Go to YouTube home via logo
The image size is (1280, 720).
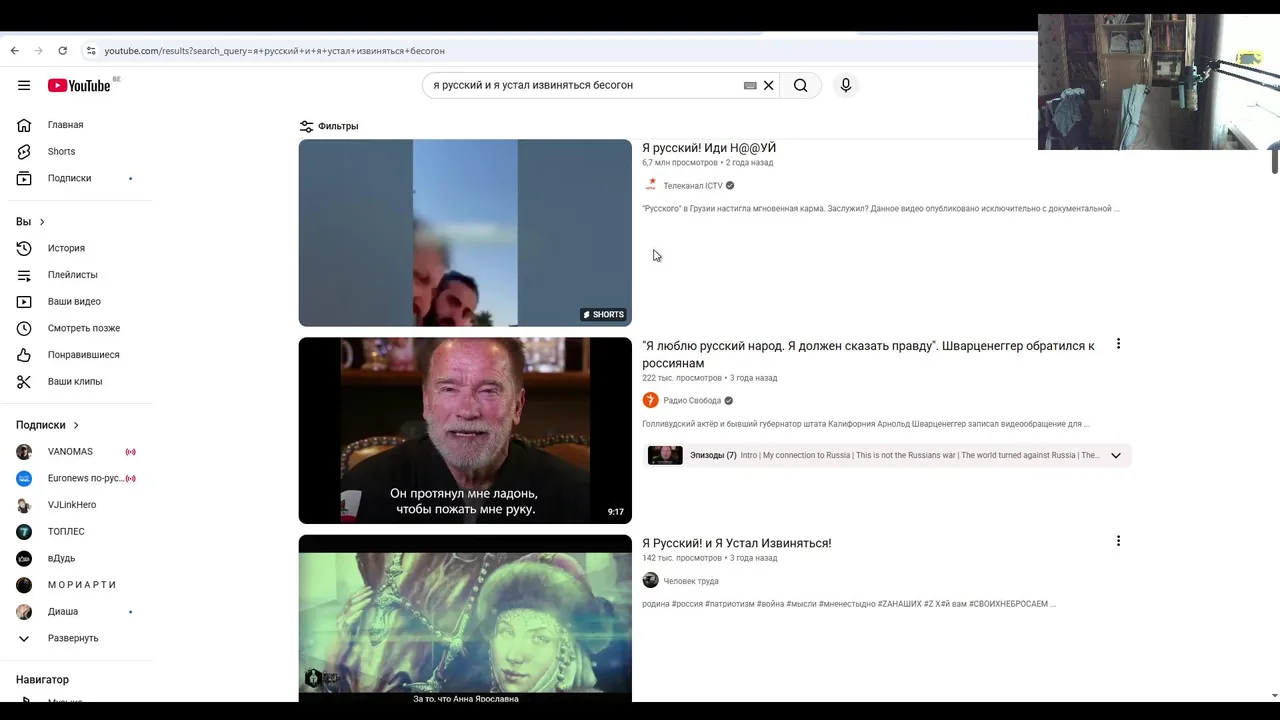[79, 85]
